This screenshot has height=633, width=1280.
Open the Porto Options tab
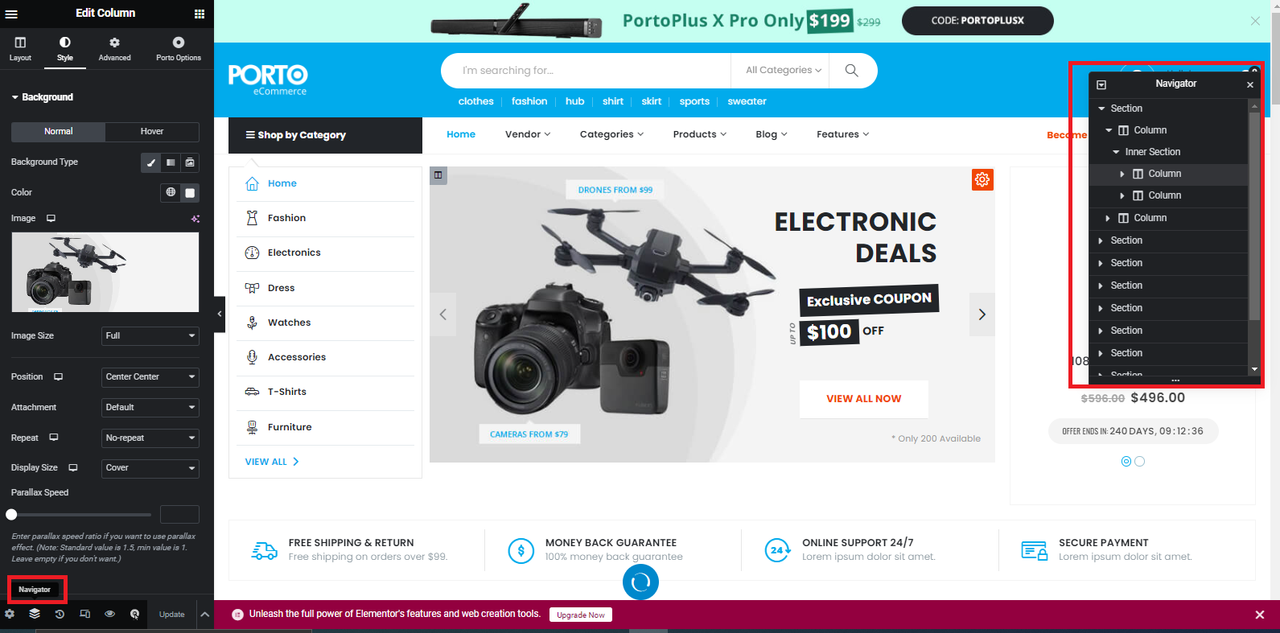coord(178,49)
